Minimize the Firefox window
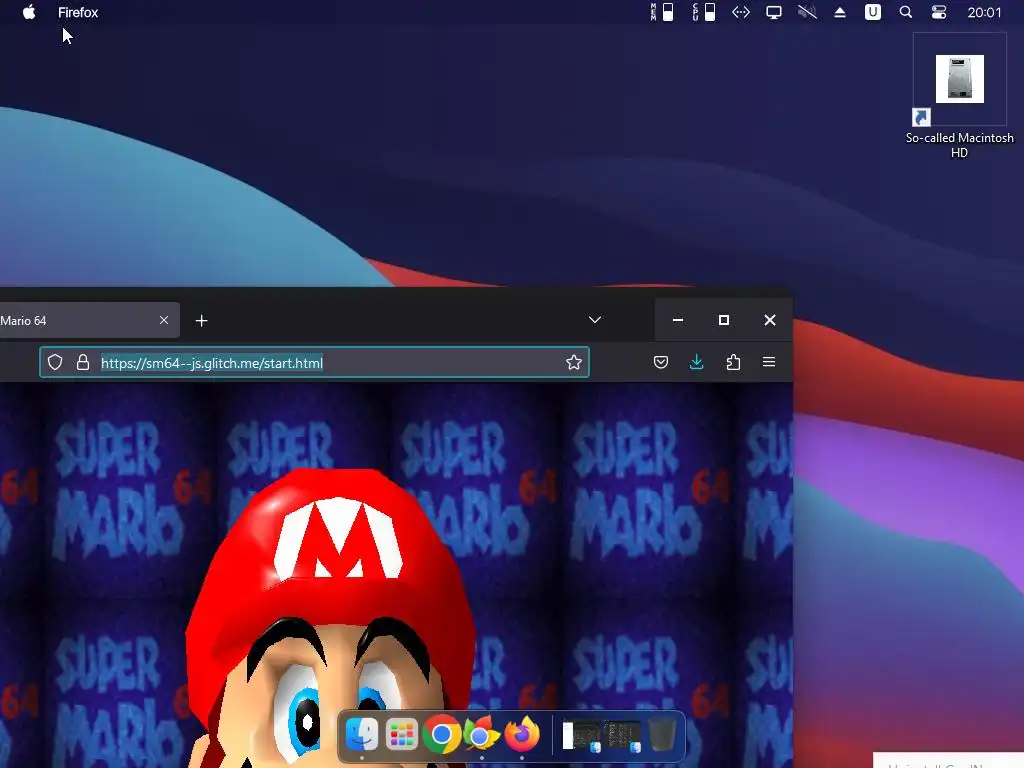 pos(678,320)
